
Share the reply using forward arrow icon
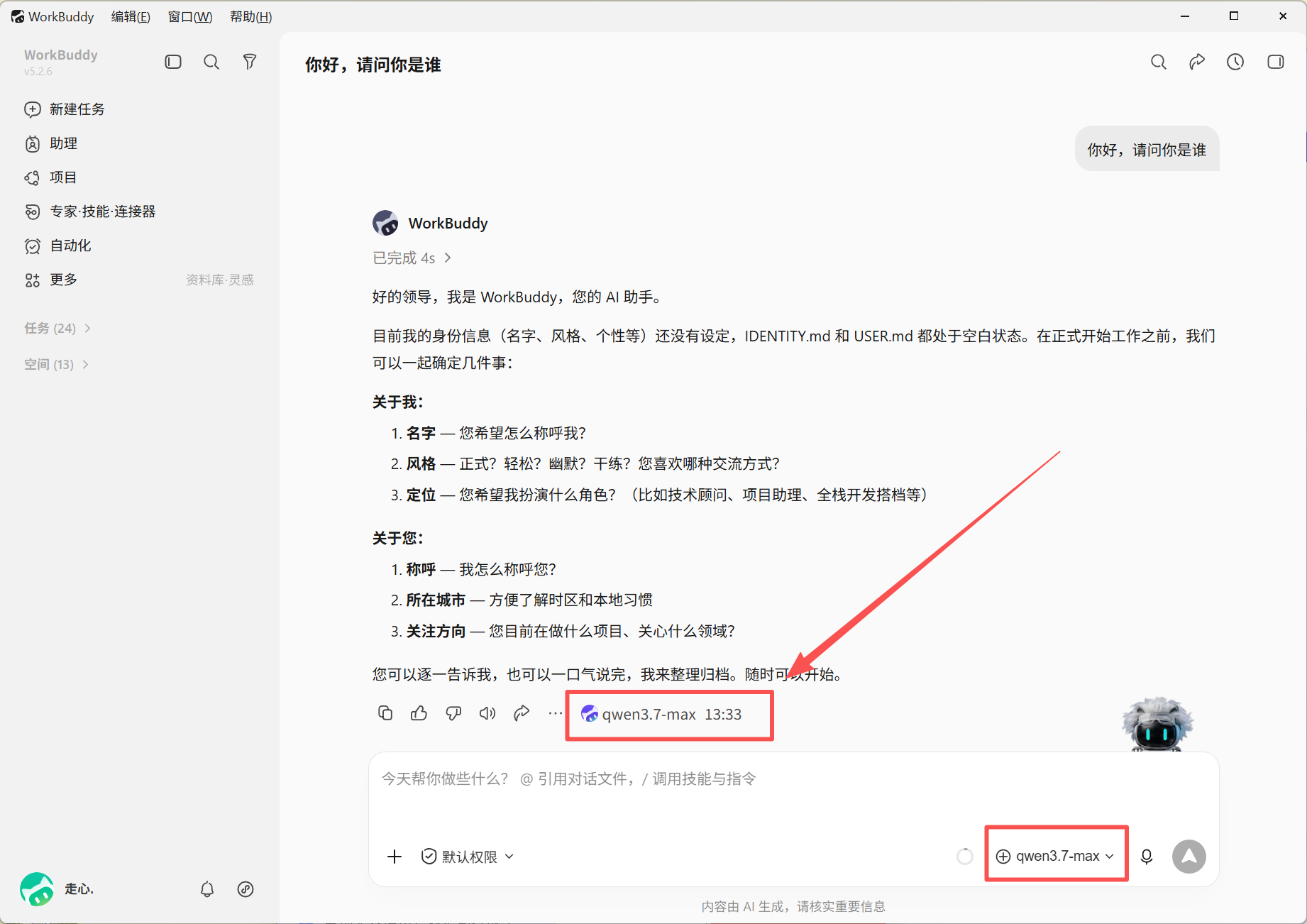[x=522, y=713]
